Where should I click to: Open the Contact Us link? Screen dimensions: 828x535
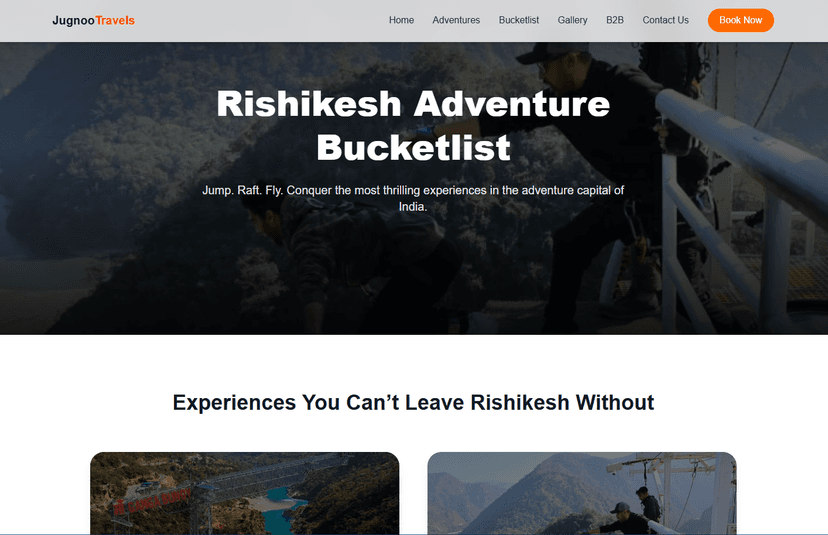click(x=665, y=20)
